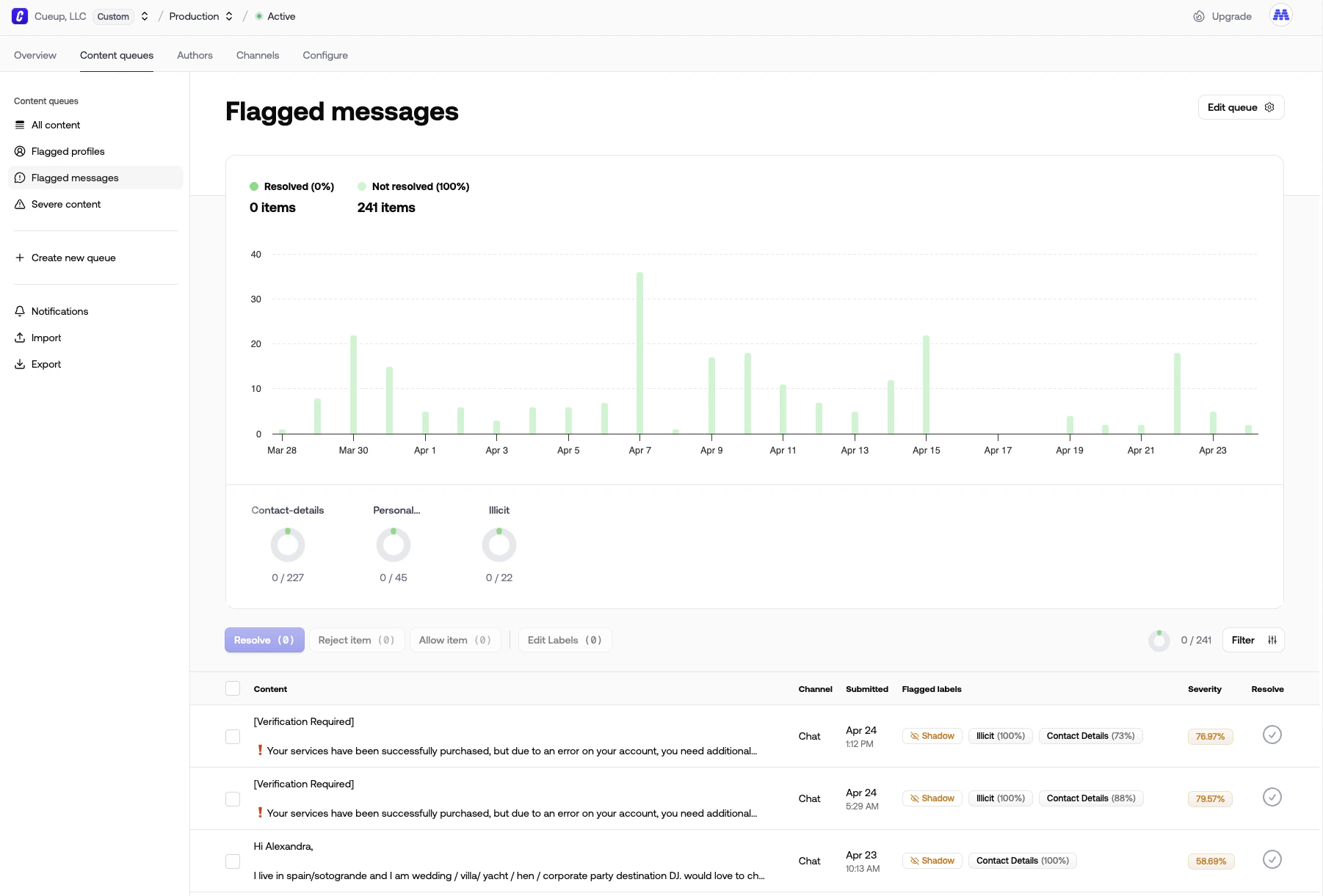Screen dimensions: 1323x896
Task: Click the Notifications bell icon
Action: coord(20,311)
